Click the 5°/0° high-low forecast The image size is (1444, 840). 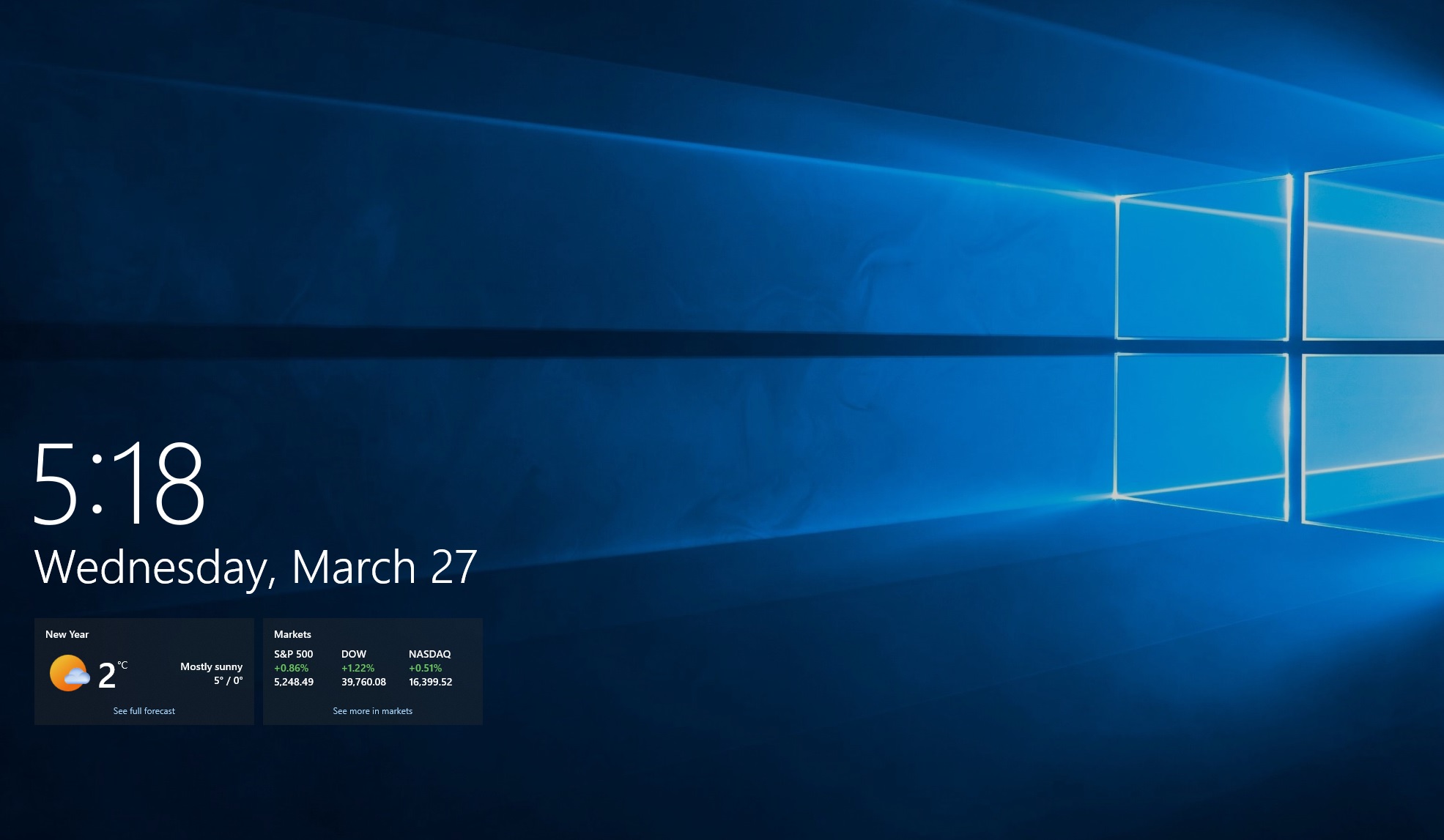(229, 681)
